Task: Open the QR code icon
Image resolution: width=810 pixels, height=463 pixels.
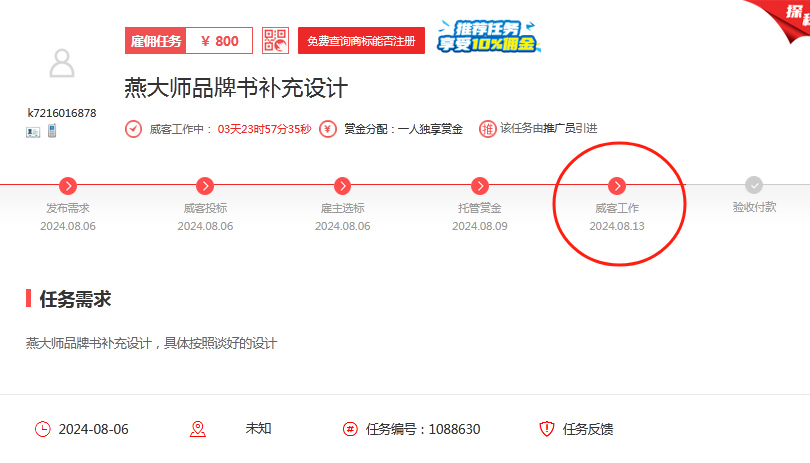Action: pyautogui.click(x=275, y=41)
